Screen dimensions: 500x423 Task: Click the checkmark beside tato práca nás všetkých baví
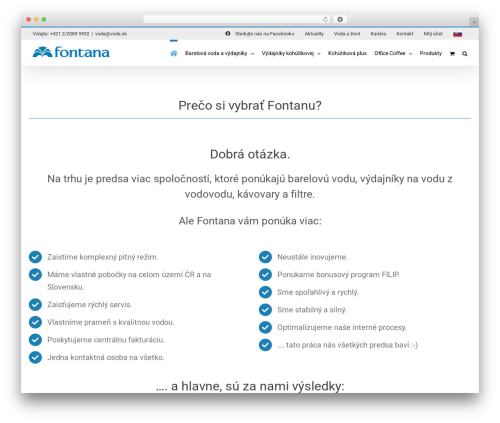coord(265,345)
